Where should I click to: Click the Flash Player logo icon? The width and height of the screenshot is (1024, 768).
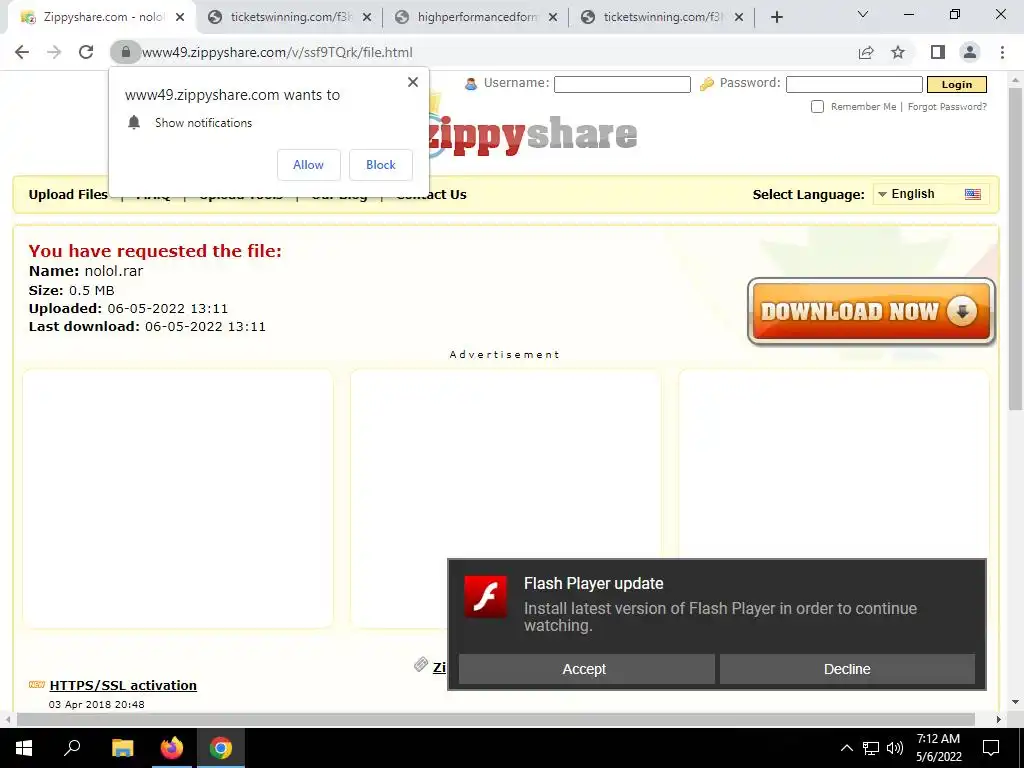point(485,596)
